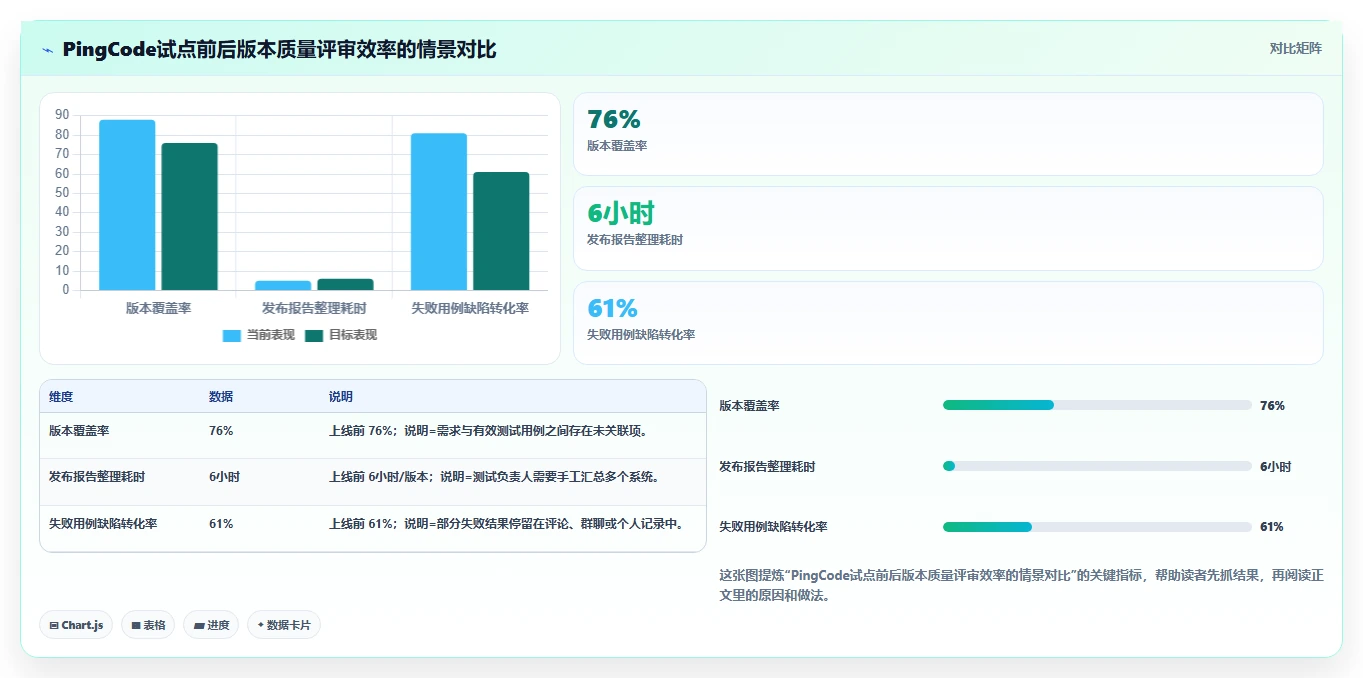The height and width of the screenshot is (678, 1363).
Task: Select the 版本覆盖率 cell in the table
Action: [x=79, y=431]
